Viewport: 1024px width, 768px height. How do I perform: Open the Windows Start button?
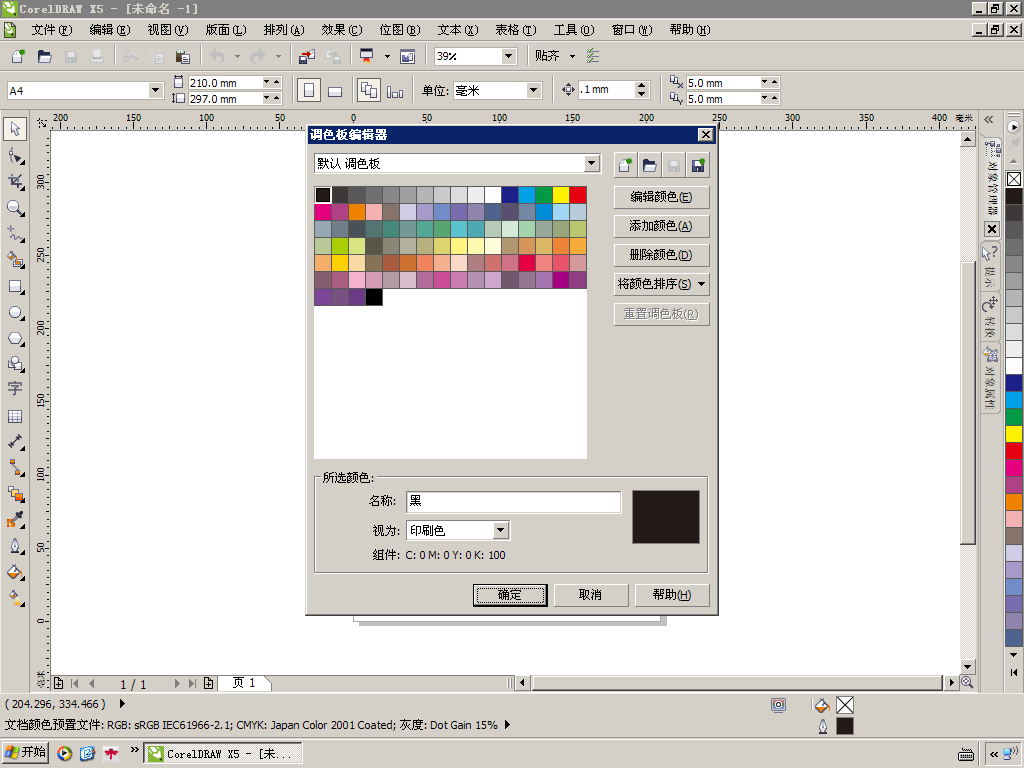tap(25, 752)
